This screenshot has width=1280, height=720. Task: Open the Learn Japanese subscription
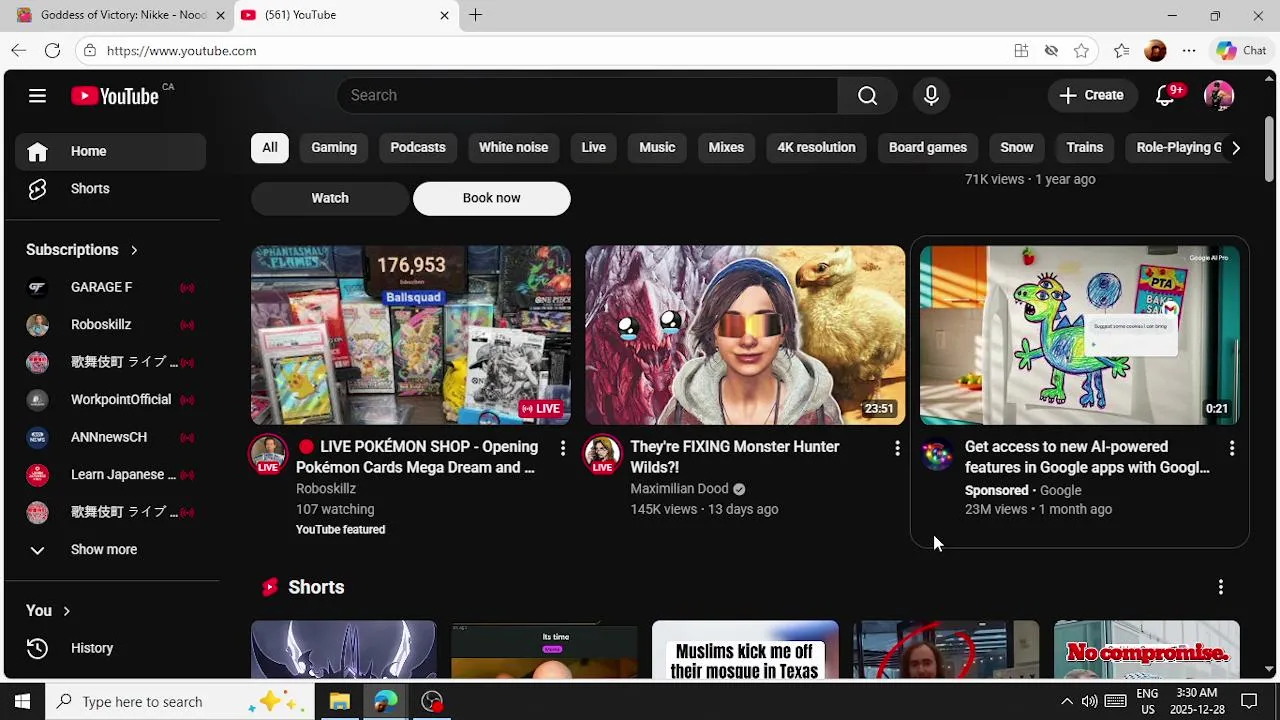tap(110, 474)
